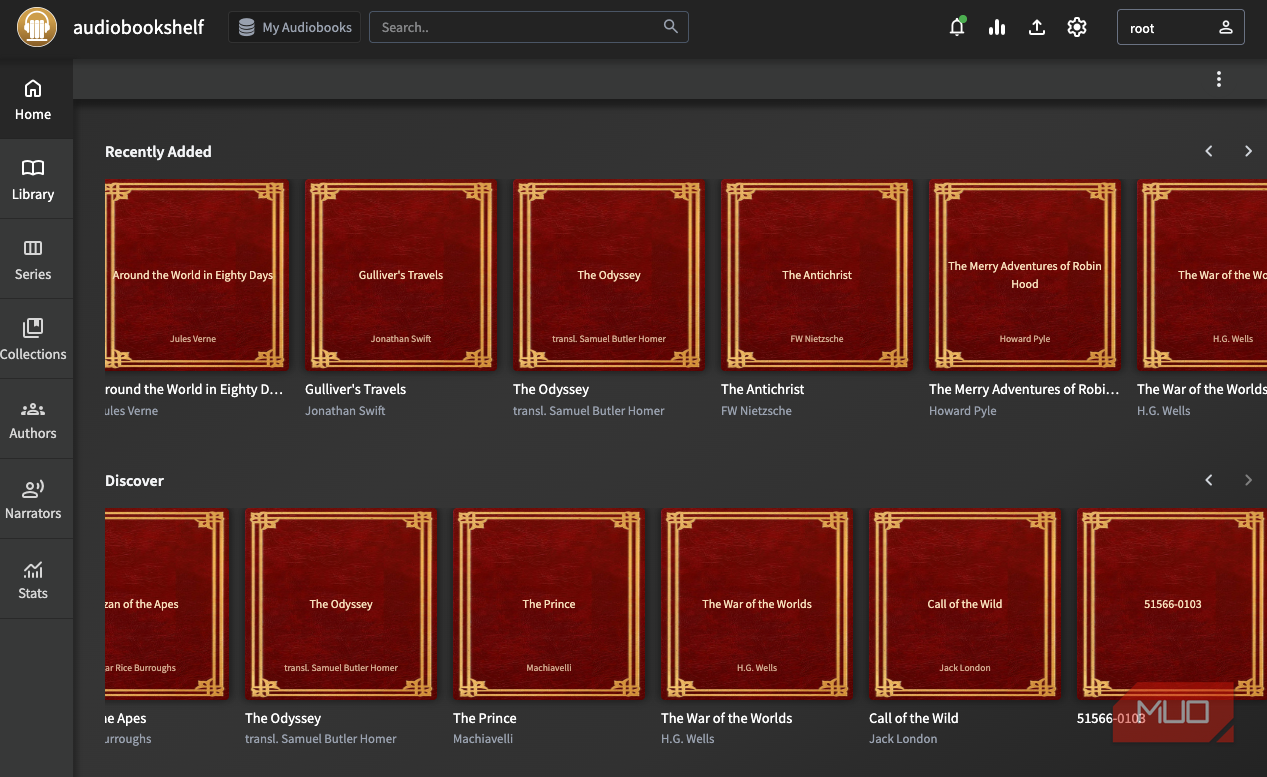Open The Odyssey cover in Recently Added
This screenshot has width=1267, height=777.
click(x=609, y=275)
